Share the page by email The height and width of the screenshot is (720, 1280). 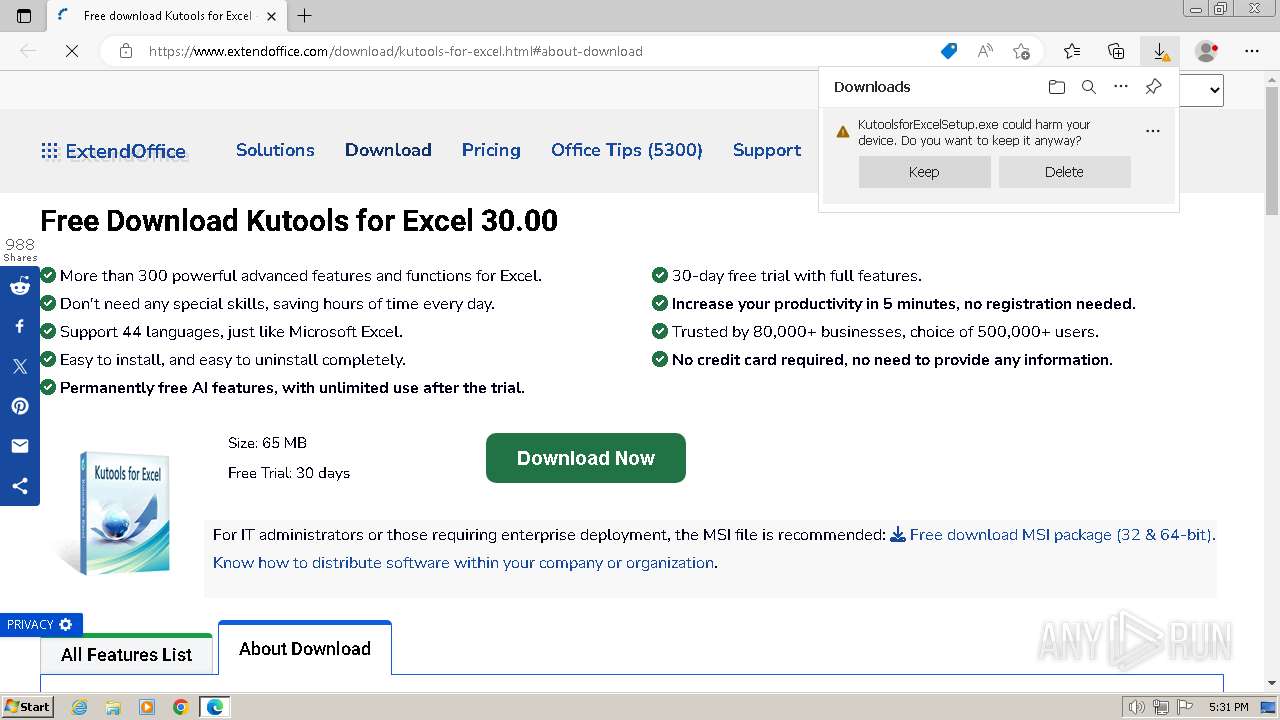pos(20,446)
